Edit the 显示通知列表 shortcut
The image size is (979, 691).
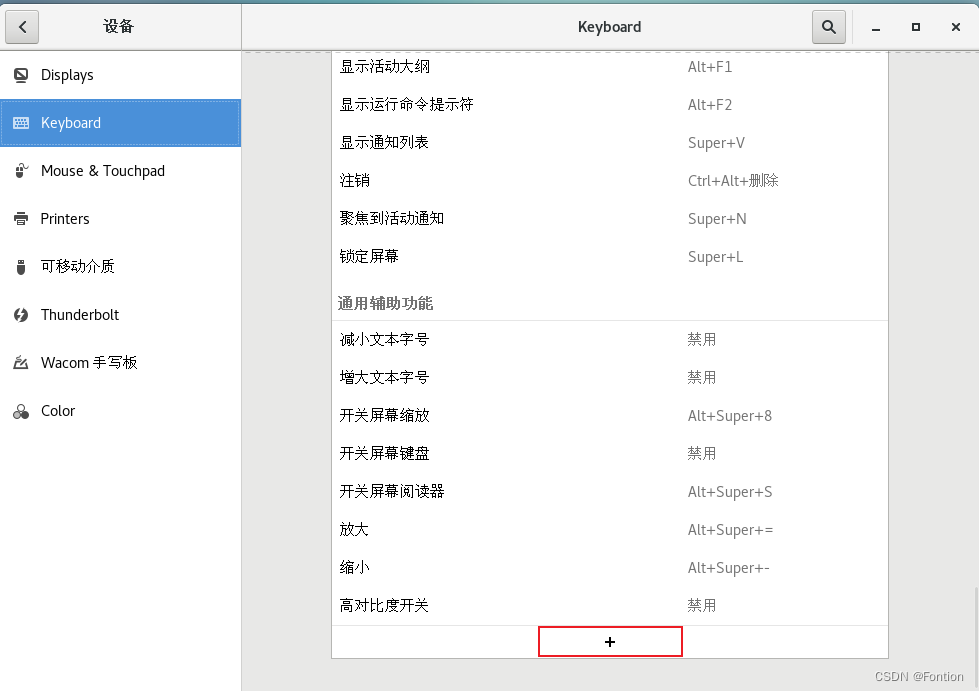[x=609, y=142]
